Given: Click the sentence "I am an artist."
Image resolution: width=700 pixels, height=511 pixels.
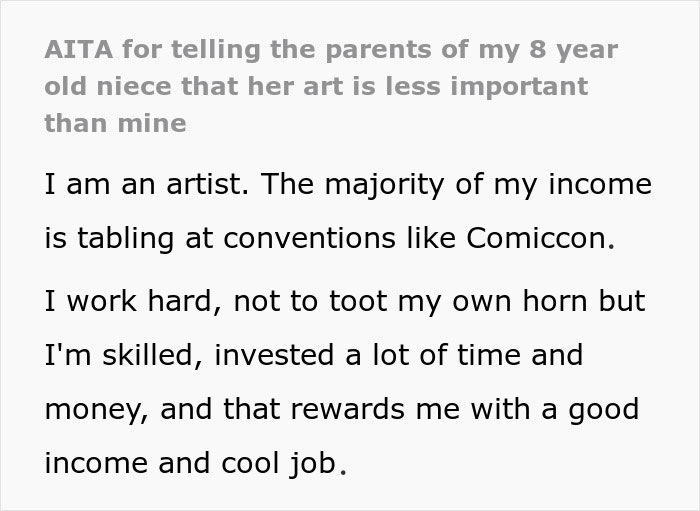Looking at the screenshot, I should (147, 184).
